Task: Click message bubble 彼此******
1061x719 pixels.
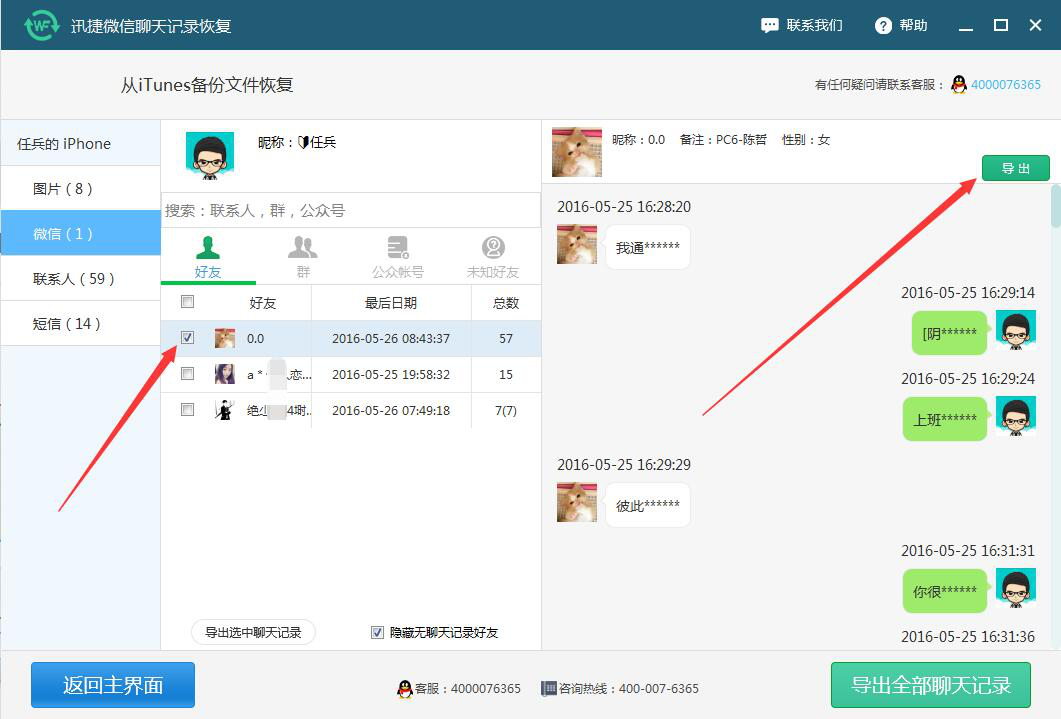Action: [x=648, y=505]
